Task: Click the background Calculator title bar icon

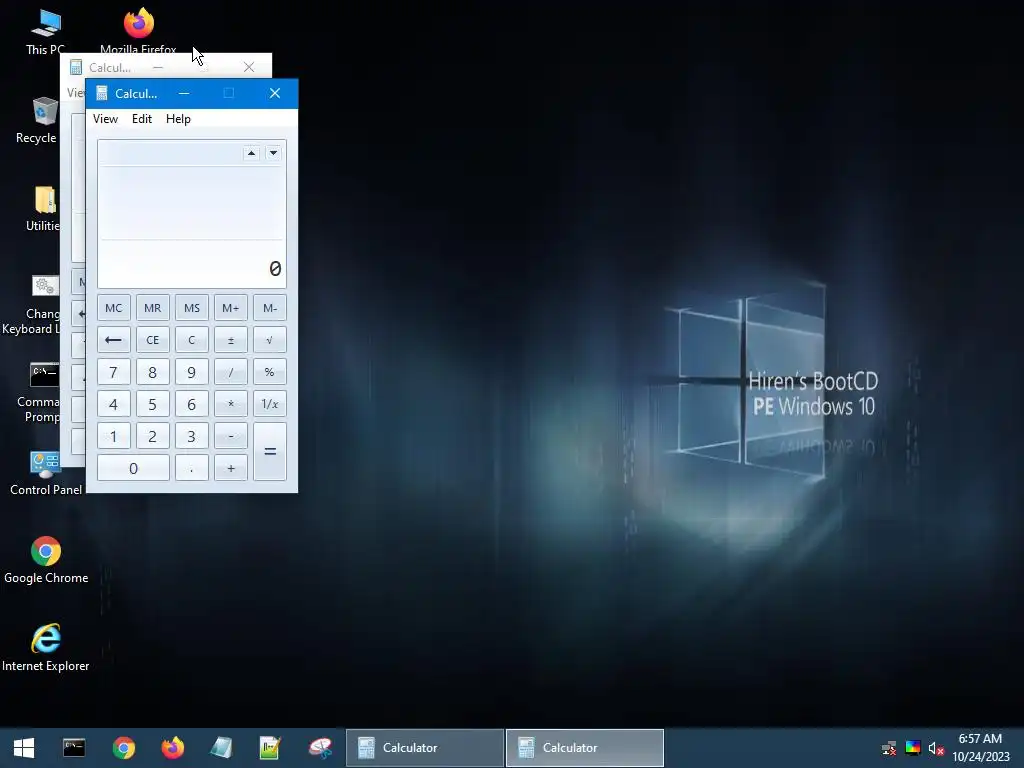Action: (x=76, y=67)
